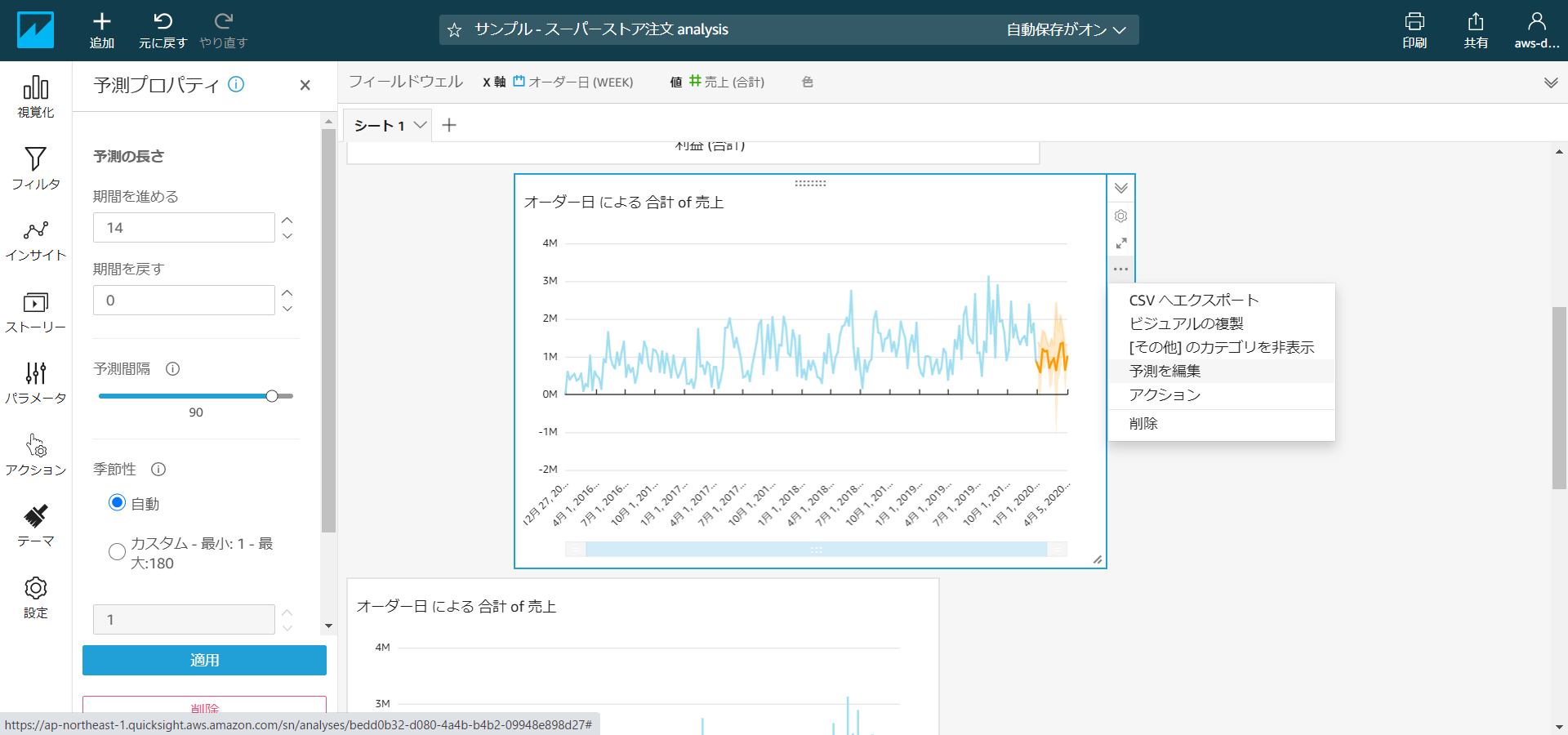Open the 自動保存がオン dropdown
This screenshot has height=735, width=1568.
(1066, 30)
